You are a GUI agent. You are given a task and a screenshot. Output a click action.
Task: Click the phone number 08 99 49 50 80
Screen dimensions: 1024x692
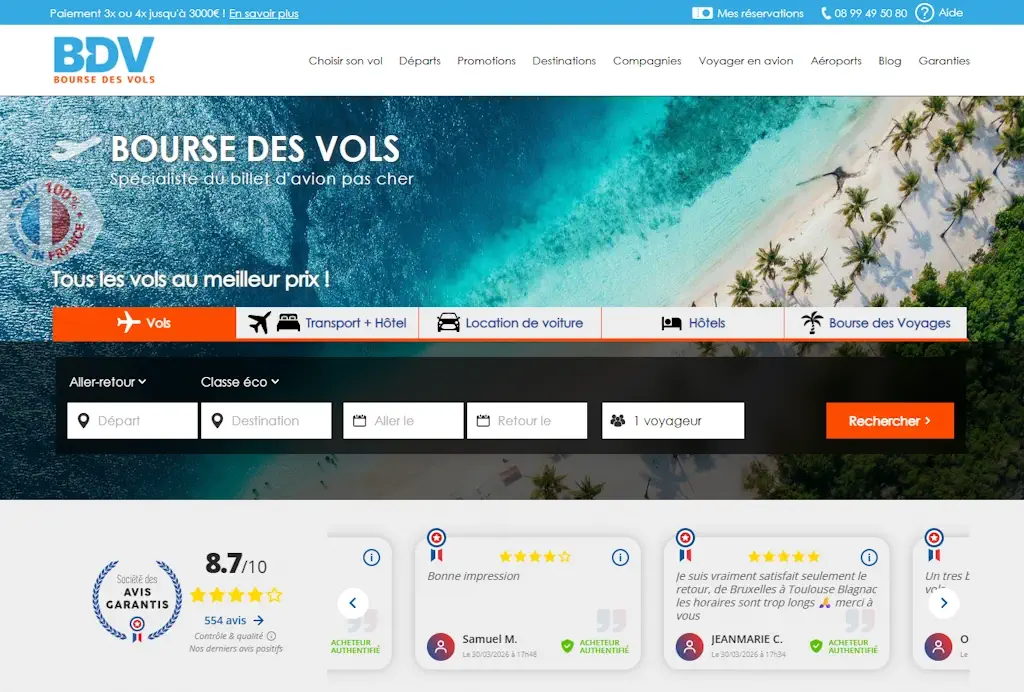click(871, 13)
